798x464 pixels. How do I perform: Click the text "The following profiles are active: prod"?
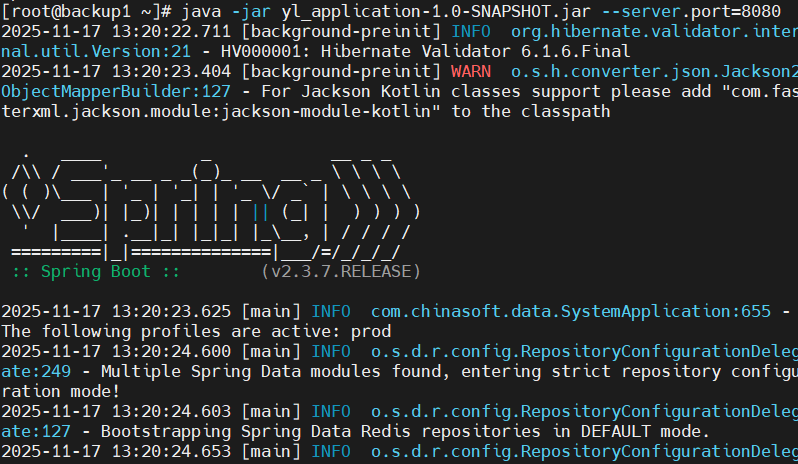point(196,332)
